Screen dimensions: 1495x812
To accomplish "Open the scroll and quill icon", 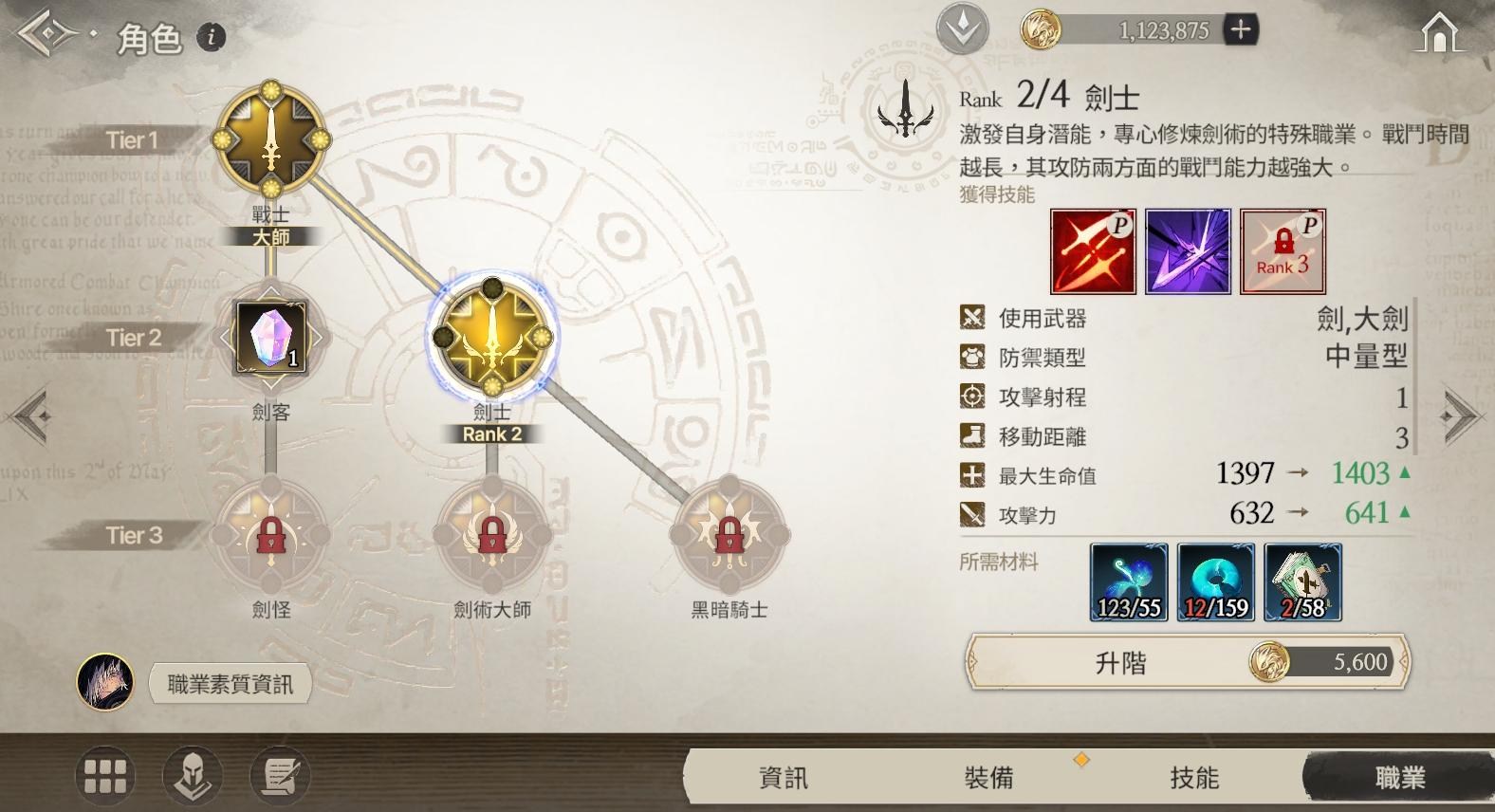I will (x=280, y=776).
